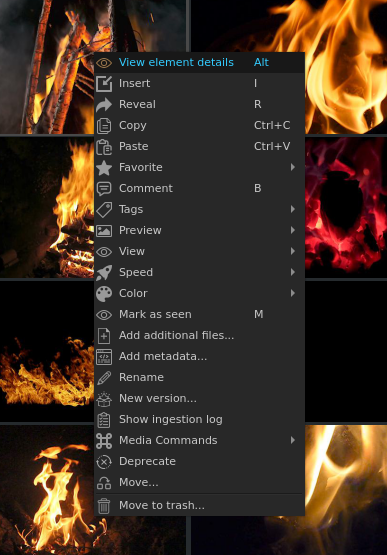Viewport: 387px width, 555px height.
Task: Expand the Favorite submenu arrow
Action: [292, 167]
